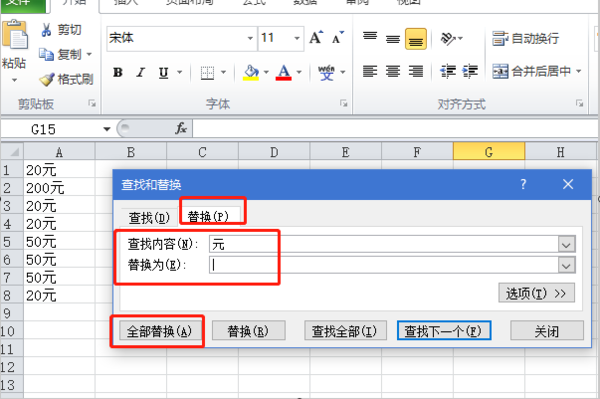Set middle vertical alignment
Viewport: 600px width, 399px height.
(393, 39)
